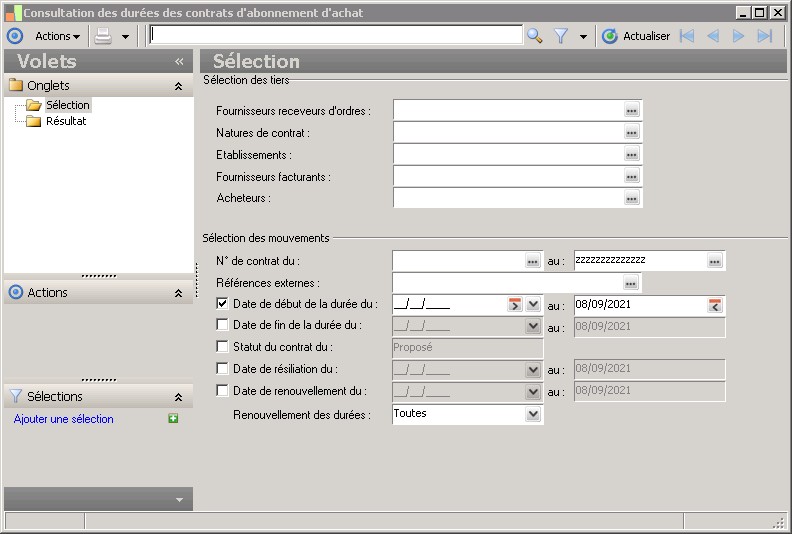The height and width of the screenshot is (534, 792).
Task: Uncheck Date de début de la durée checkbox
Action: (x=222, y=304)
